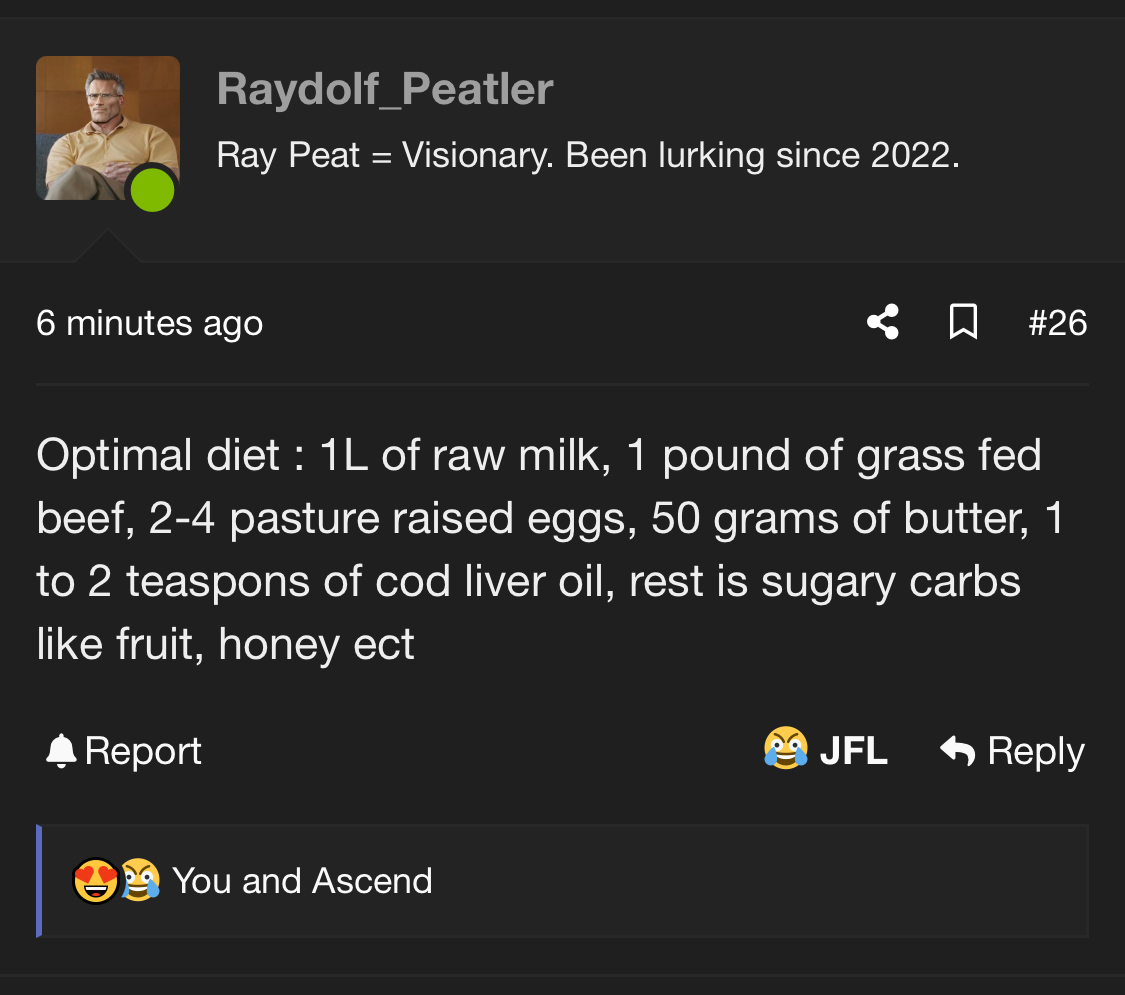Open Raydolf_Peatler's avatar picture
Image resolution: width=1125 pixels, height=995 pixels.
(x=108, y=128)
